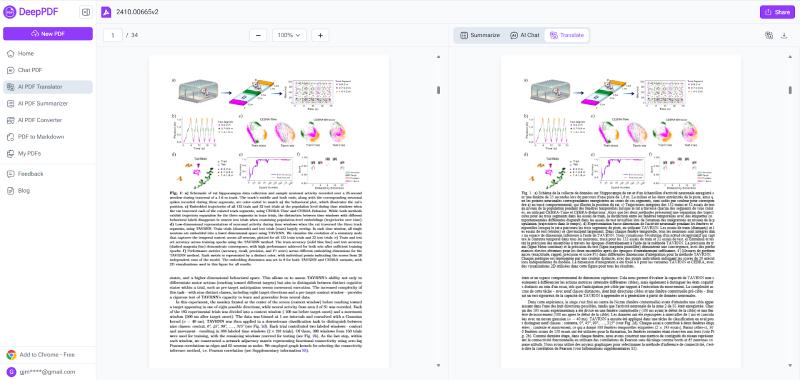Click the PDF file icon beside the filename
Screen dimensions: 800x380
coord(106,12)
